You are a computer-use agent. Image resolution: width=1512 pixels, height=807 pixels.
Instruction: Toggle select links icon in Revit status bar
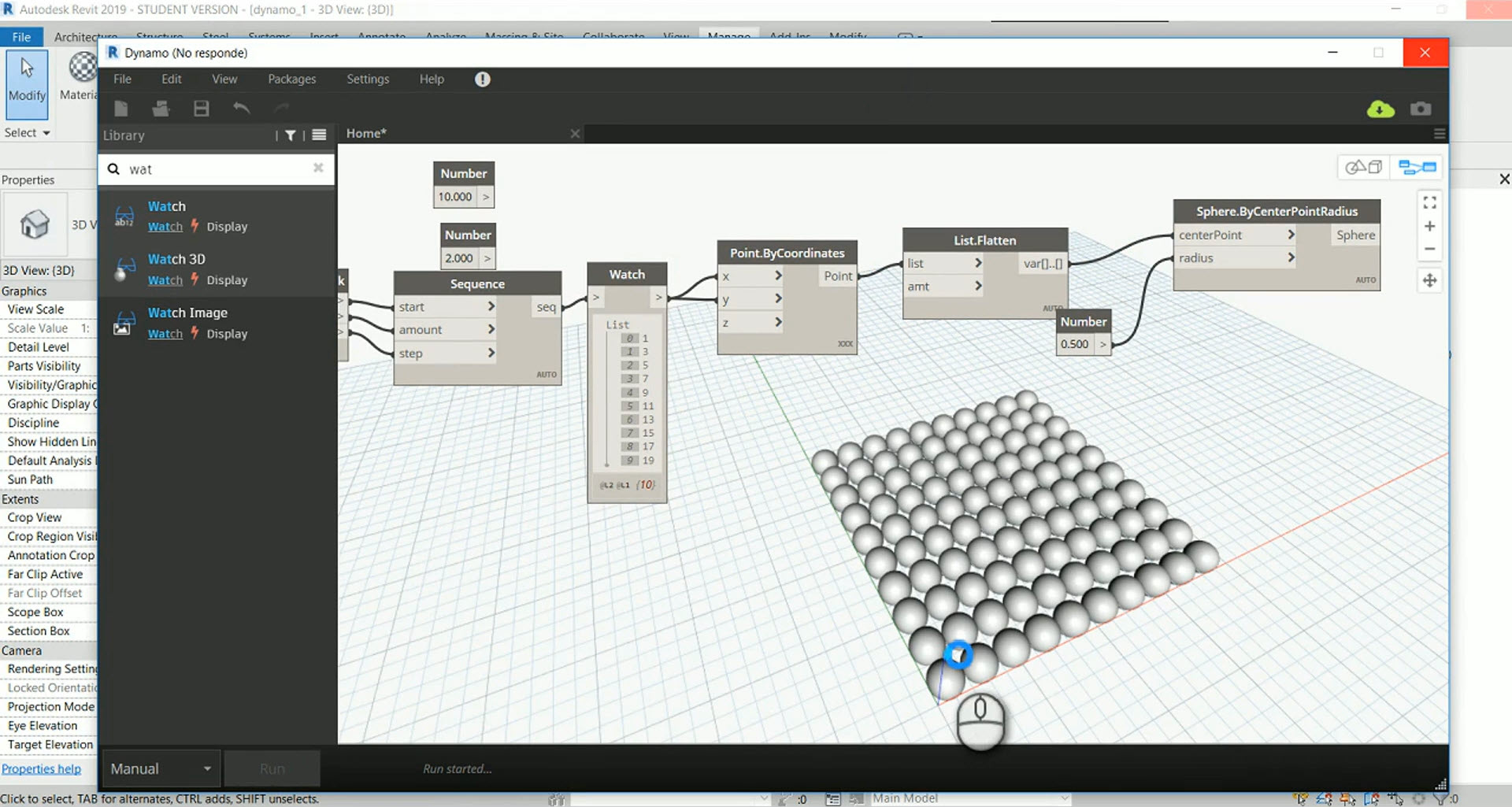tap(1301, 799)
